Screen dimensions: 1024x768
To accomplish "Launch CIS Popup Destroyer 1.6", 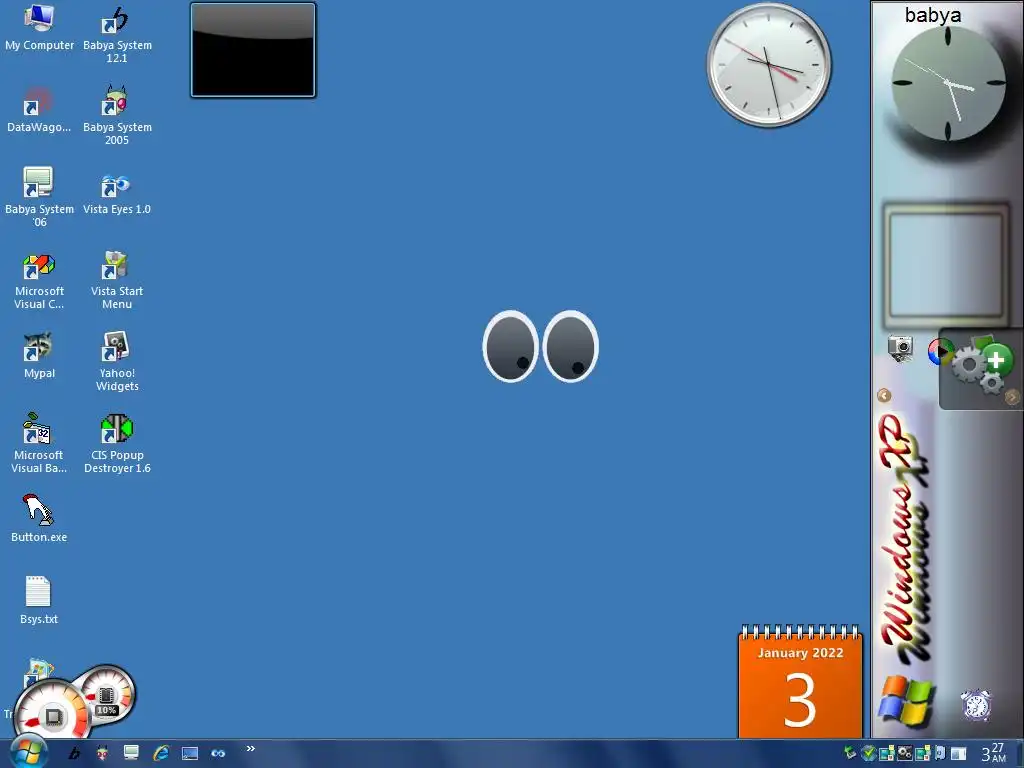I will (x=117, y=443).
